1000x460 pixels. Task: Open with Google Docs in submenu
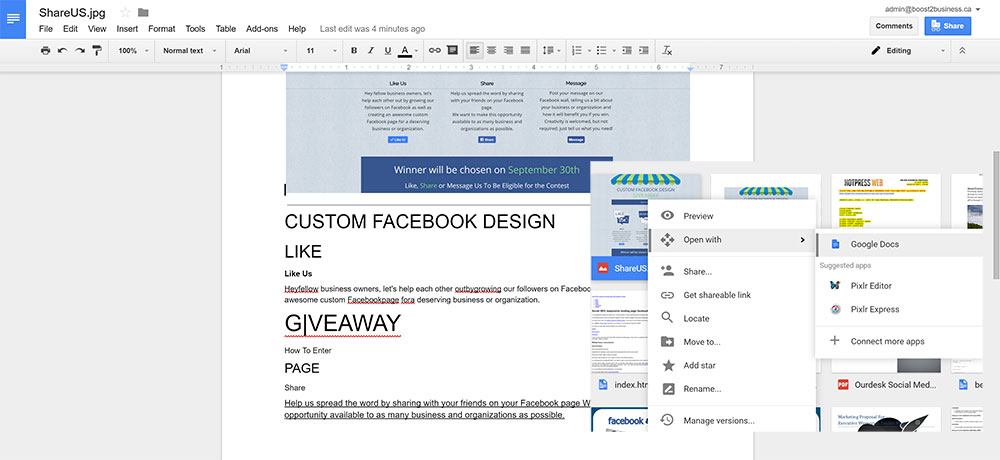point(899,244)
